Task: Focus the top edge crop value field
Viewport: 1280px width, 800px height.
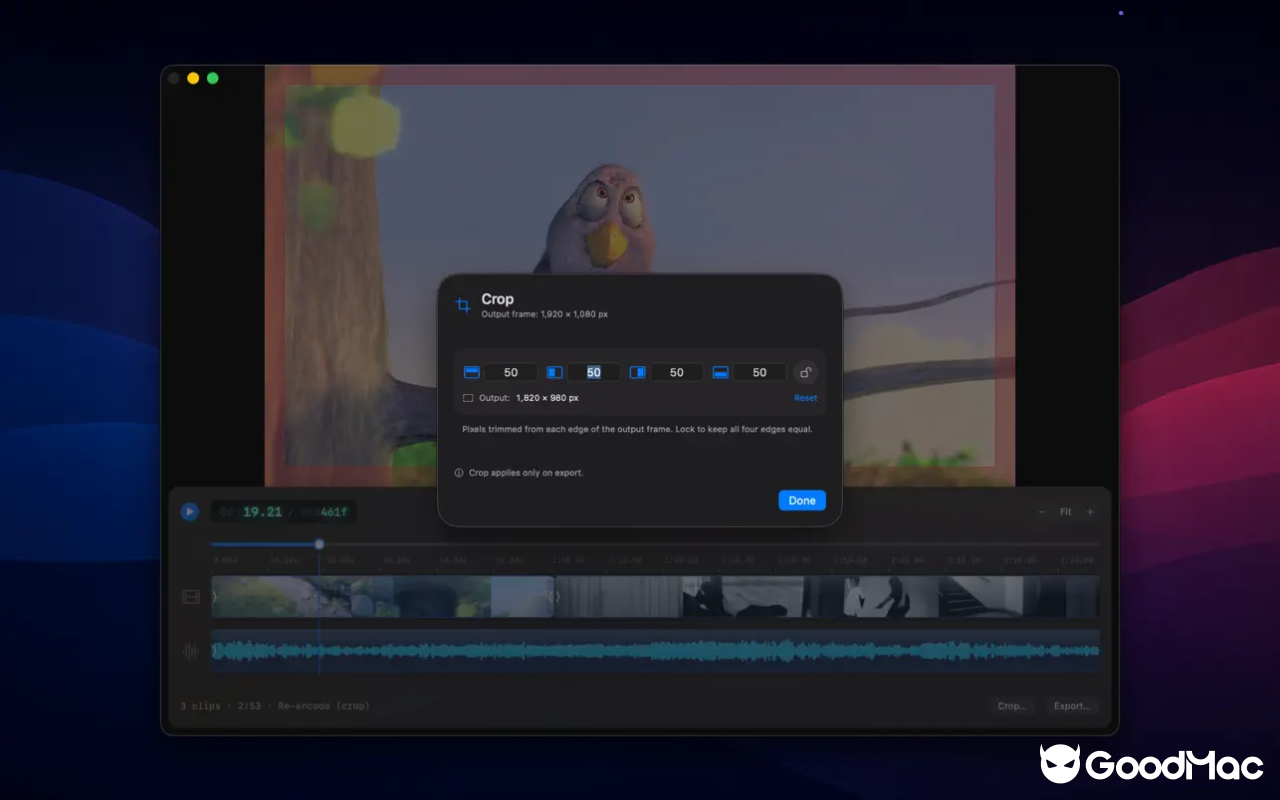Action: (511, 372)
